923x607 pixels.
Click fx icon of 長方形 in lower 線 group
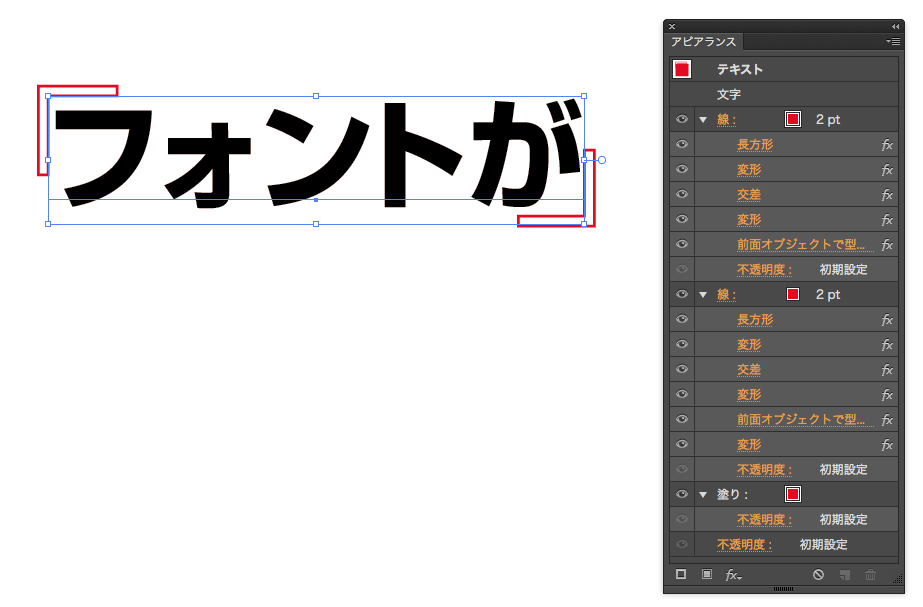pyautogui.click(x=887, y=320)
